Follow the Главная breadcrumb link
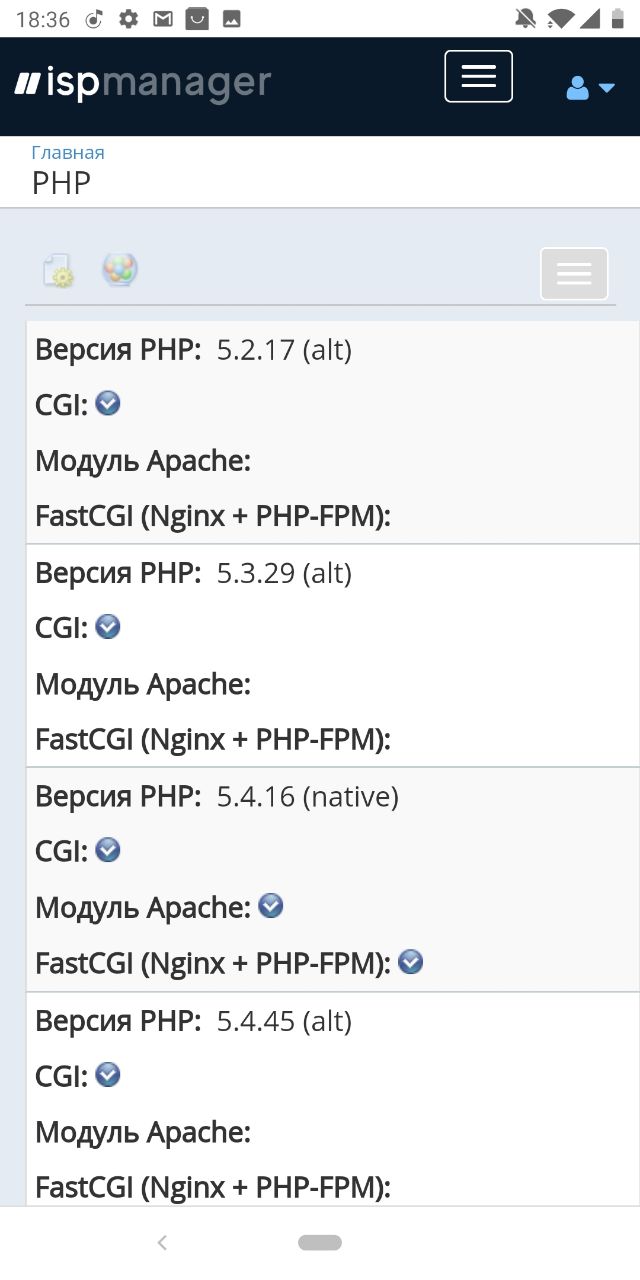The image size is (640, 1280). [x=68, y=153]
